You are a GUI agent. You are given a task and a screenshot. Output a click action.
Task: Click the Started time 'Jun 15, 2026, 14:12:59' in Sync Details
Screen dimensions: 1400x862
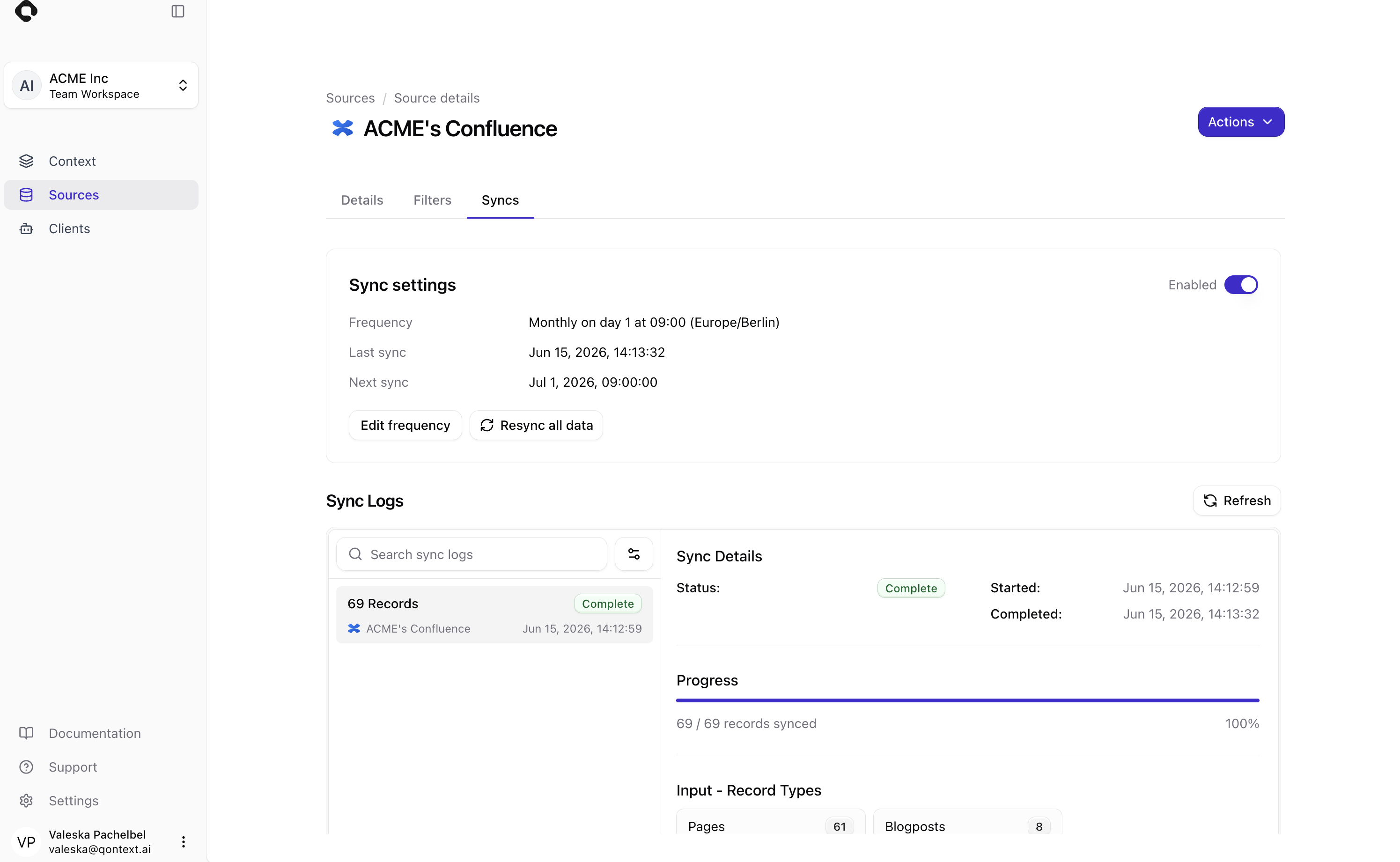[1191, 588]
